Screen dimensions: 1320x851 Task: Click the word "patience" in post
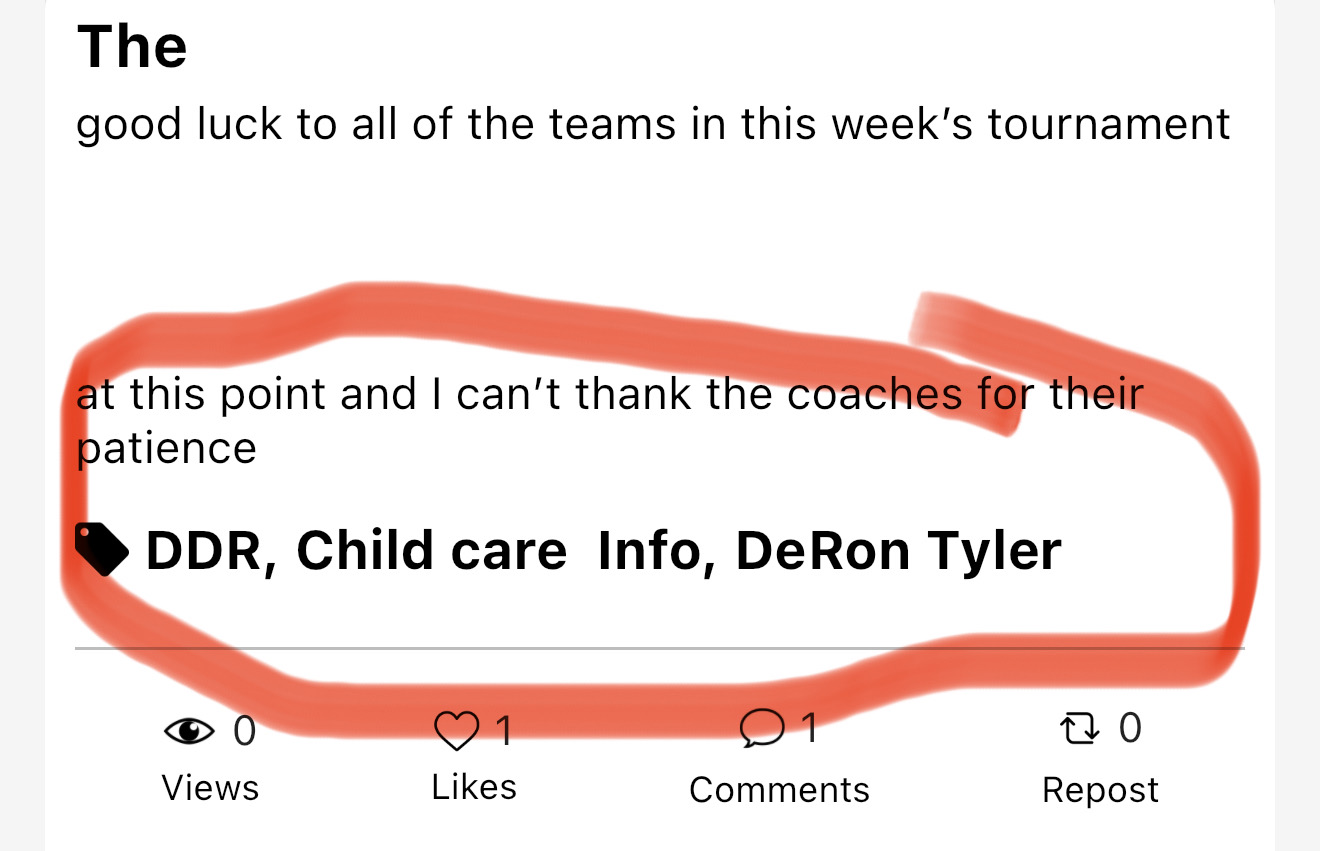tap(167, 448)
